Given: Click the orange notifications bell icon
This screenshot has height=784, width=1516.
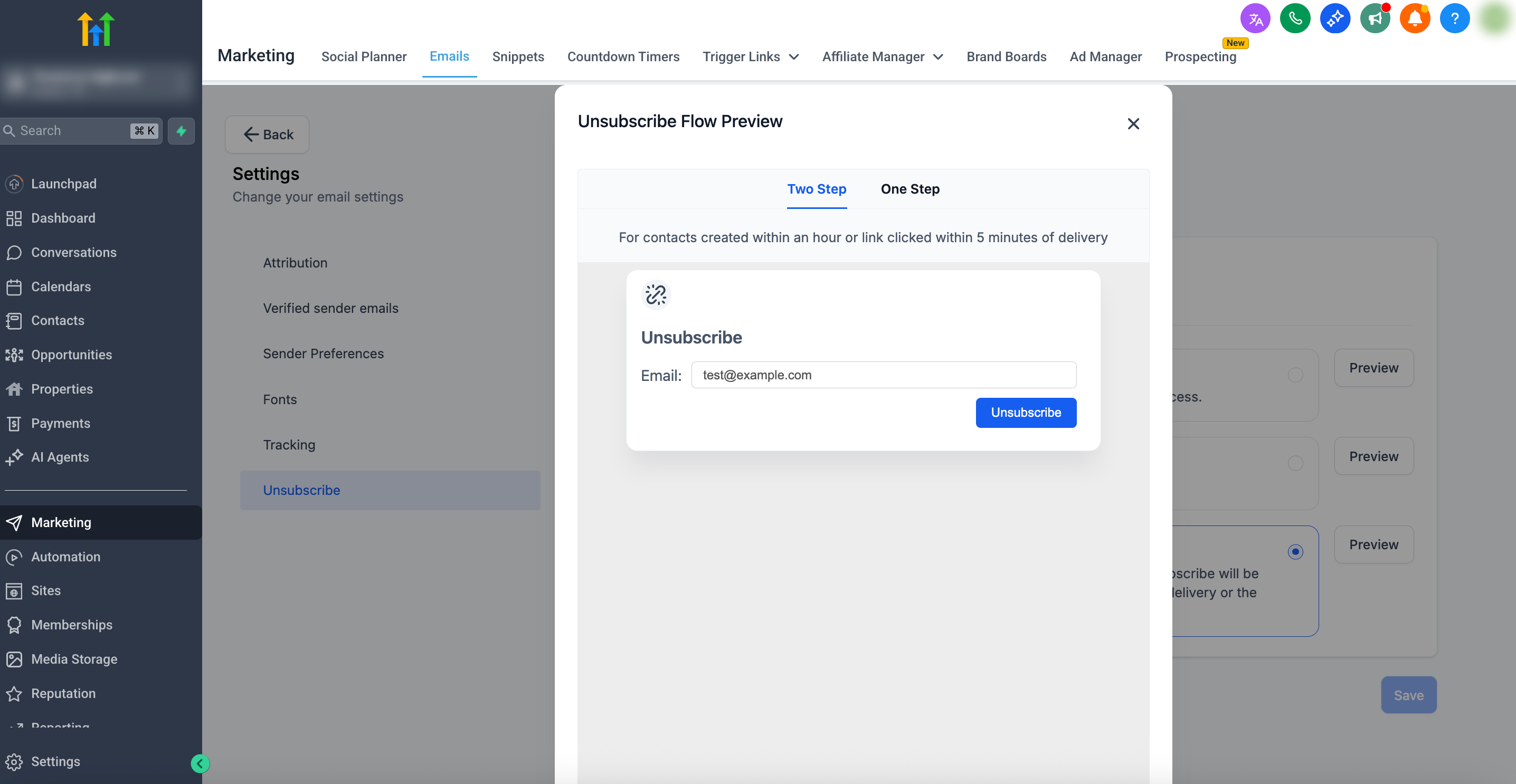Looking at the screenshot, I should 1414,19.
